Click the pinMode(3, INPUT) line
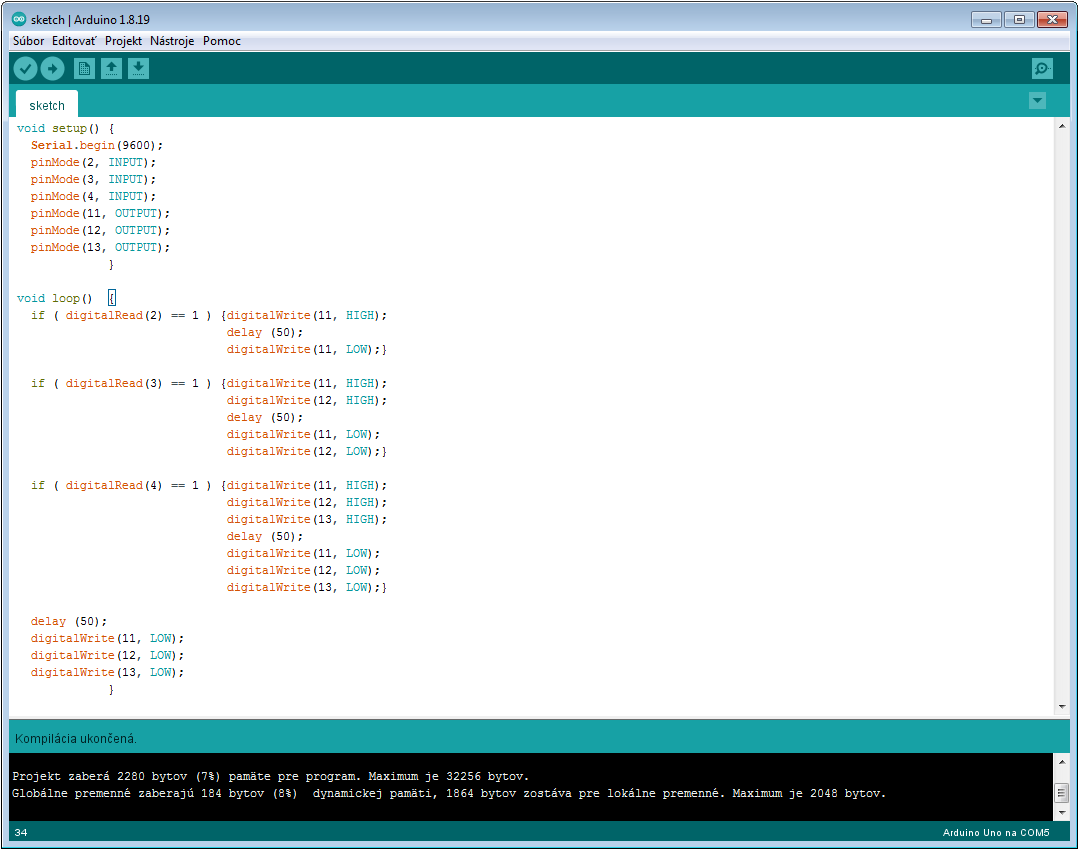 pyautogui.click(x=94, y=179)
